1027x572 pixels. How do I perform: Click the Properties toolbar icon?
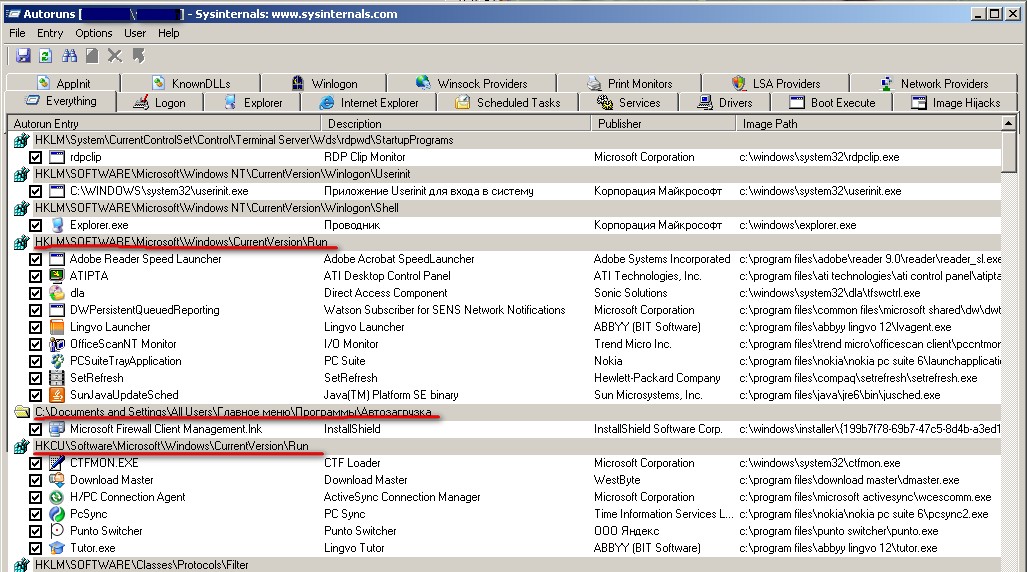click(x=92, y=56)
